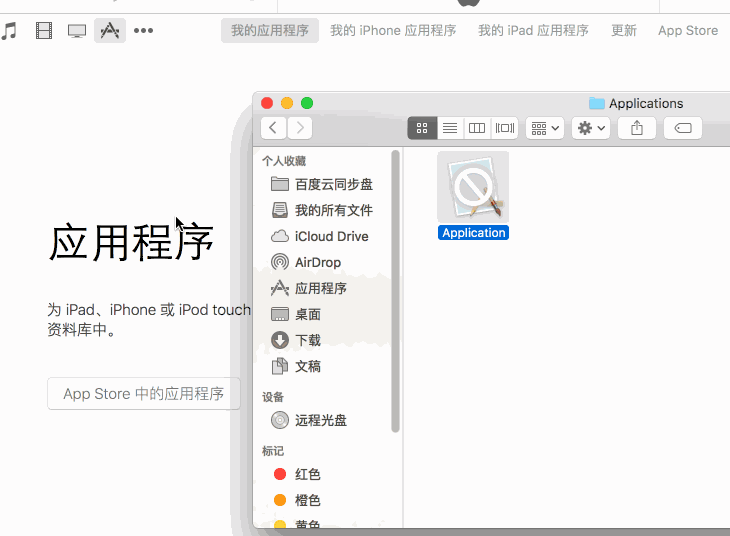Switch Finder to Cover Flow view
This screenshot has height=536, width=730.
505,128
